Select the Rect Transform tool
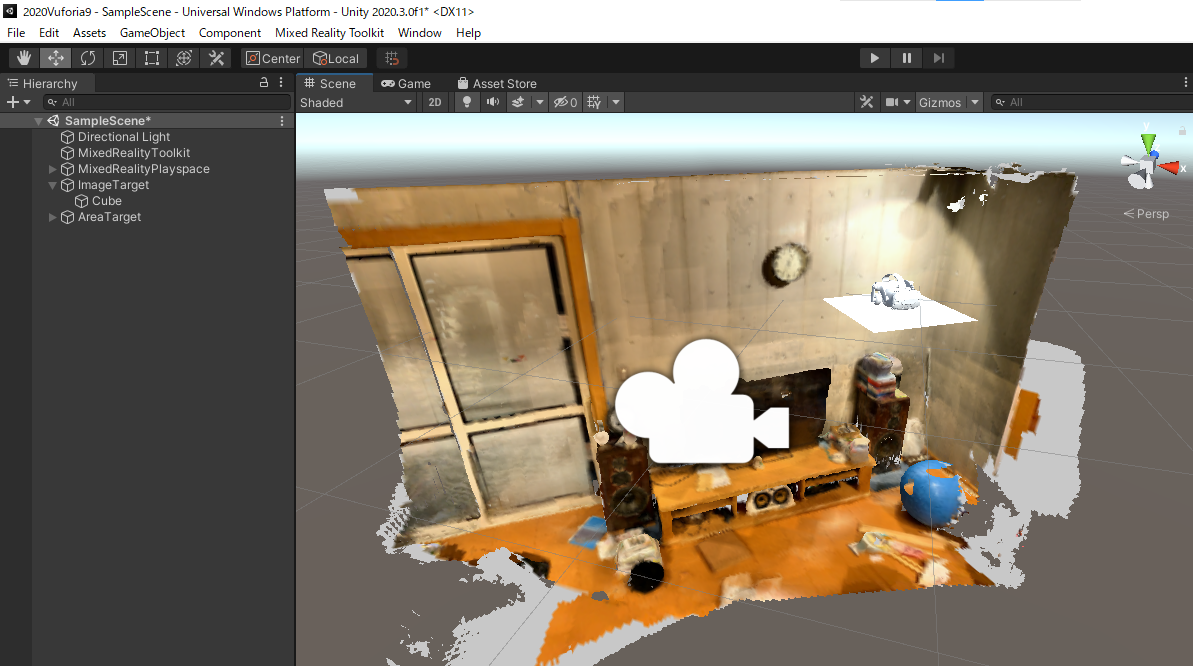Screen dimensions: 1193x666 [x=152, y=58]
